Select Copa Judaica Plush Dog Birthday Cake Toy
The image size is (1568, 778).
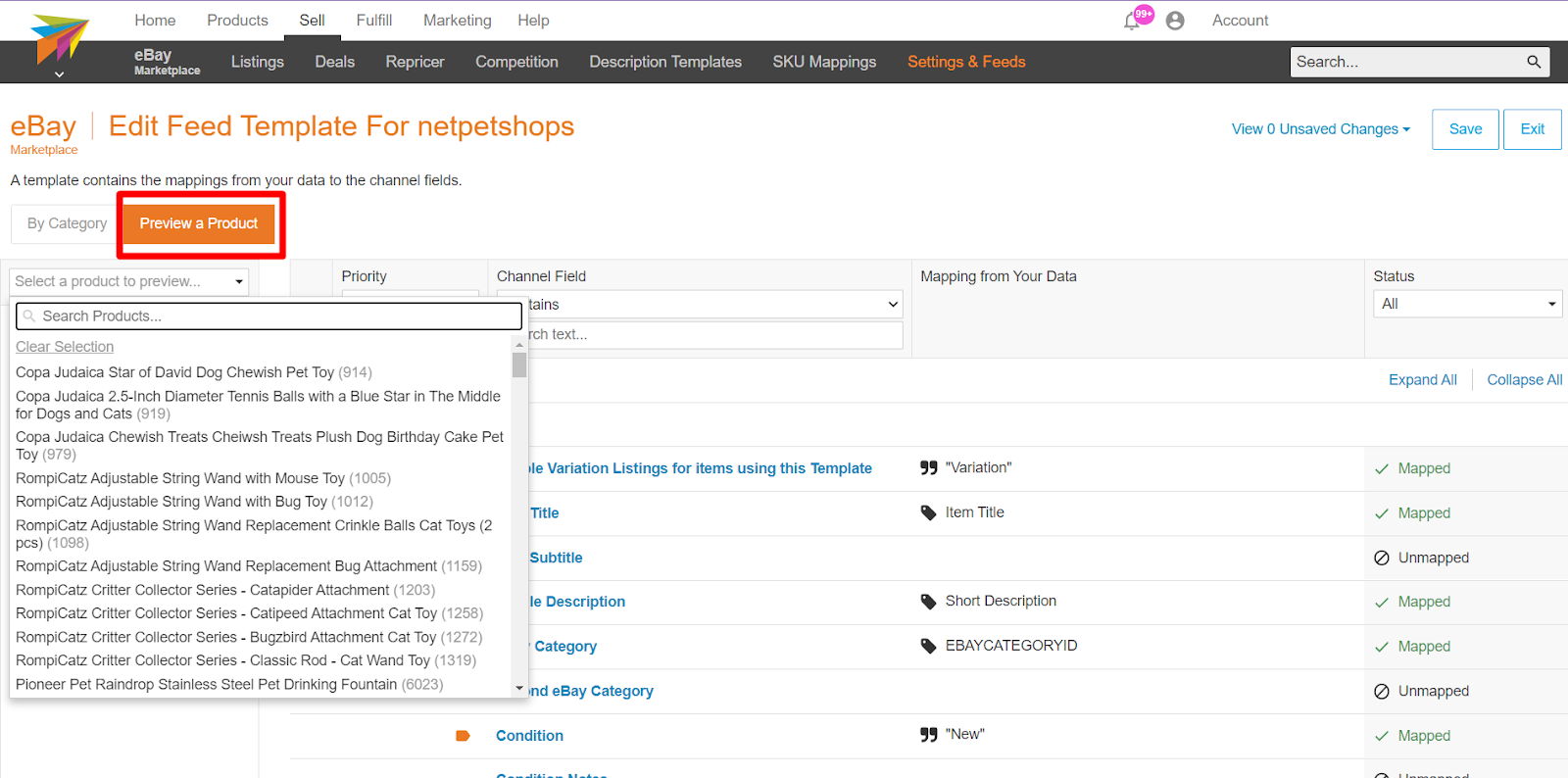[x=260, y=445]
